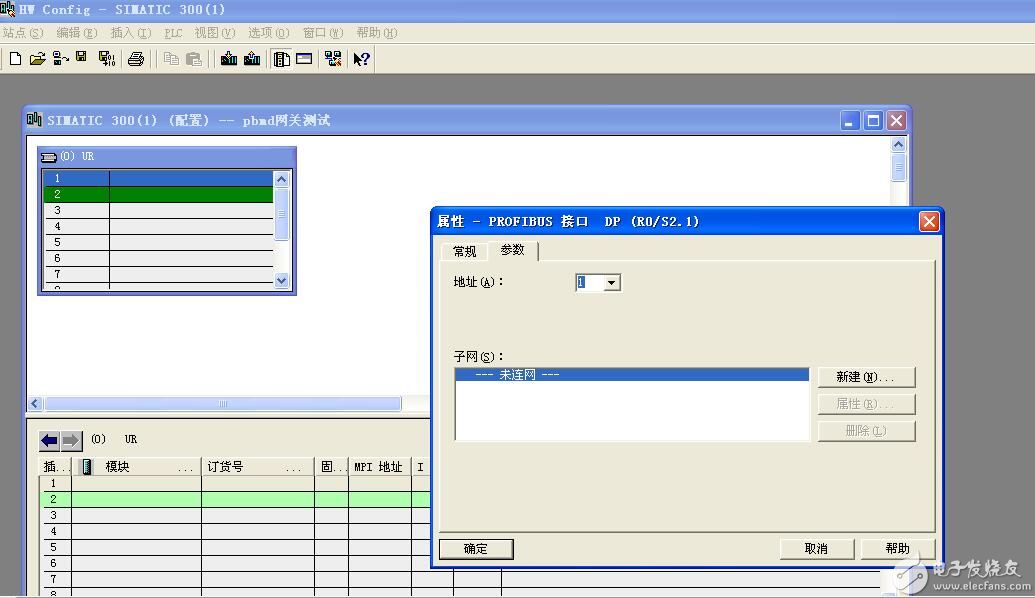Close the PROFIBUS properties dialog
The height and width of the screenshot is (598, 1035).
[929, 222]
